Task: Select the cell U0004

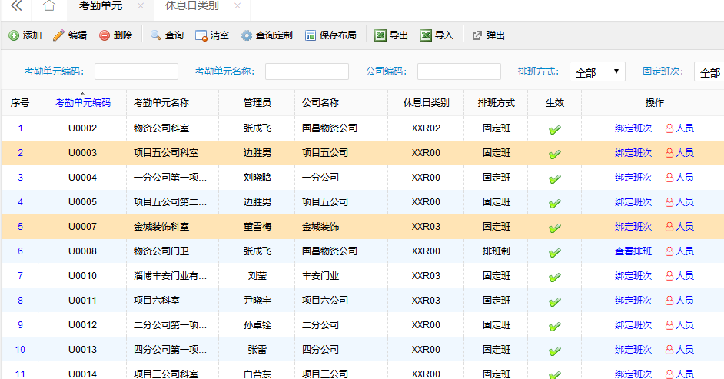Action: coord(83,177)
